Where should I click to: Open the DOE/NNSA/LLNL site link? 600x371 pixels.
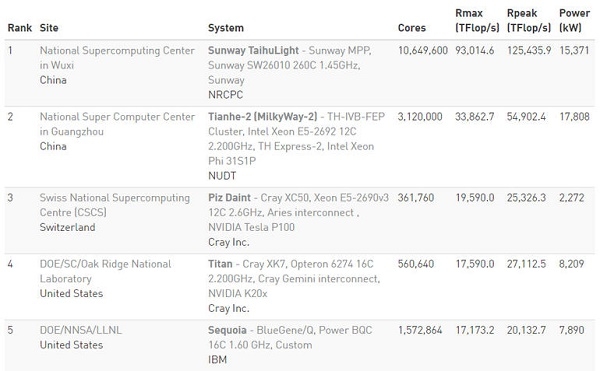tap(81, 330)
